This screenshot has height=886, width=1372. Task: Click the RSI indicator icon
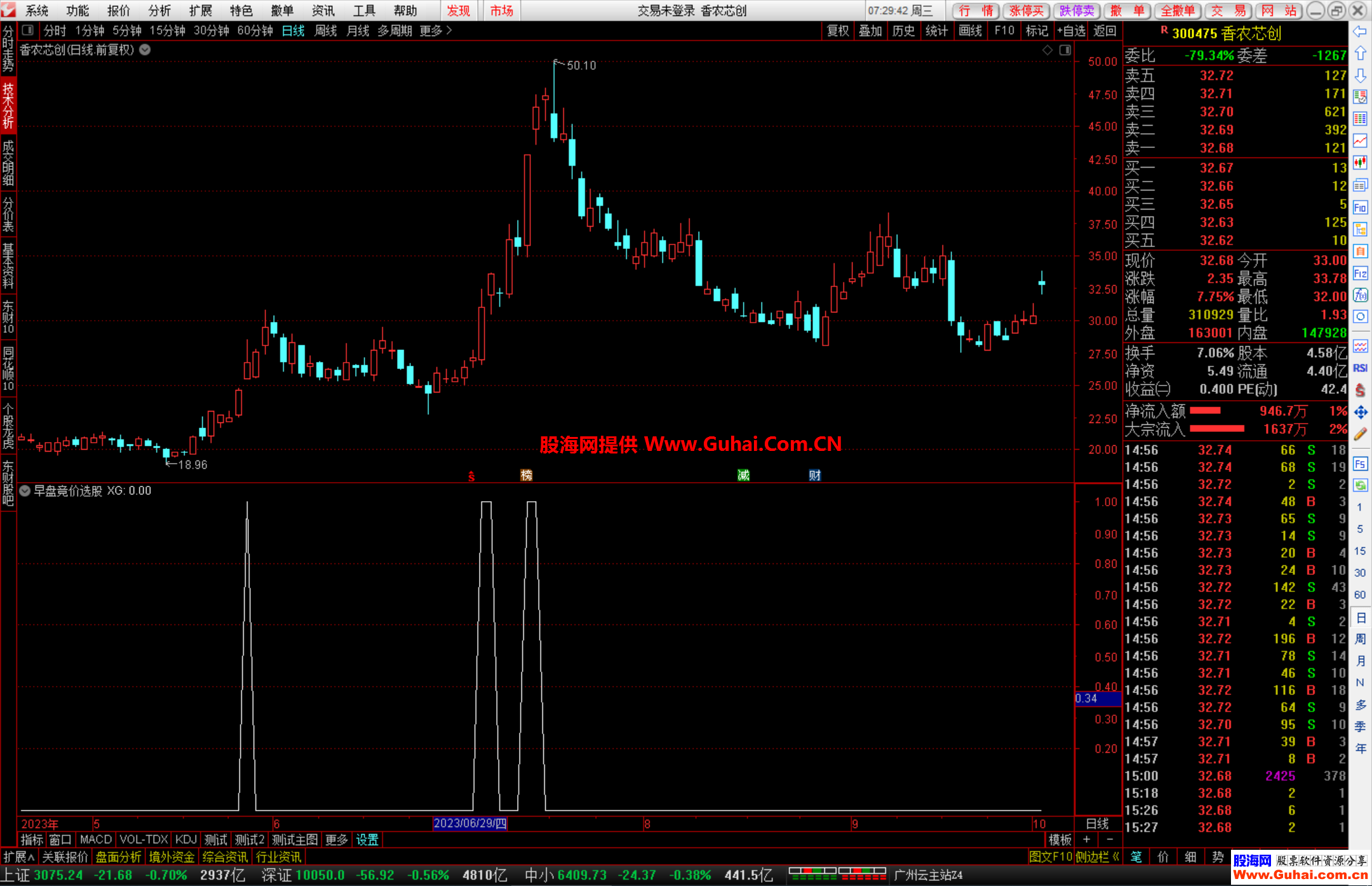1360,368
